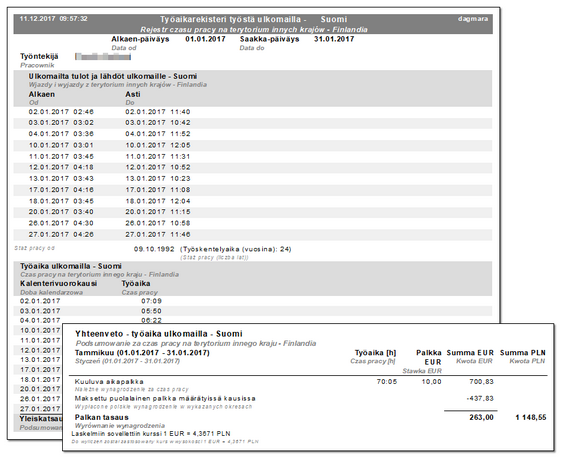Click the blurred employee name field
561x458 pixels.
tap(103, 57)
